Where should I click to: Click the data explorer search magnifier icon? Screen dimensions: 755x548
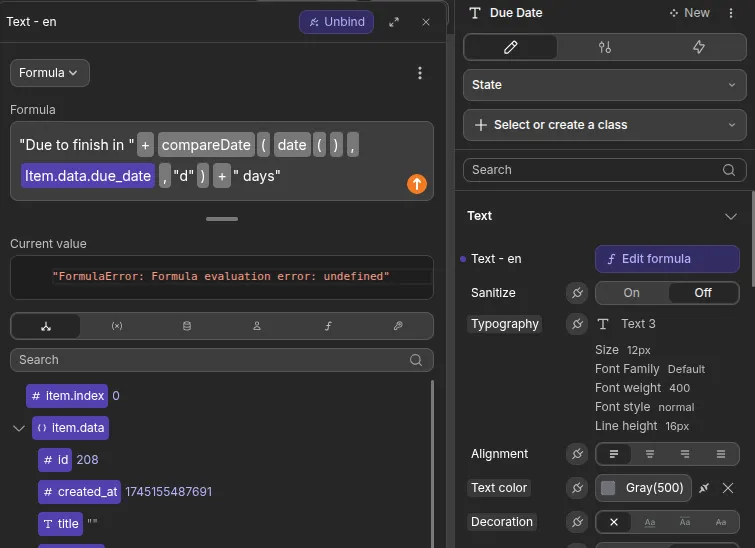[416, 360]
